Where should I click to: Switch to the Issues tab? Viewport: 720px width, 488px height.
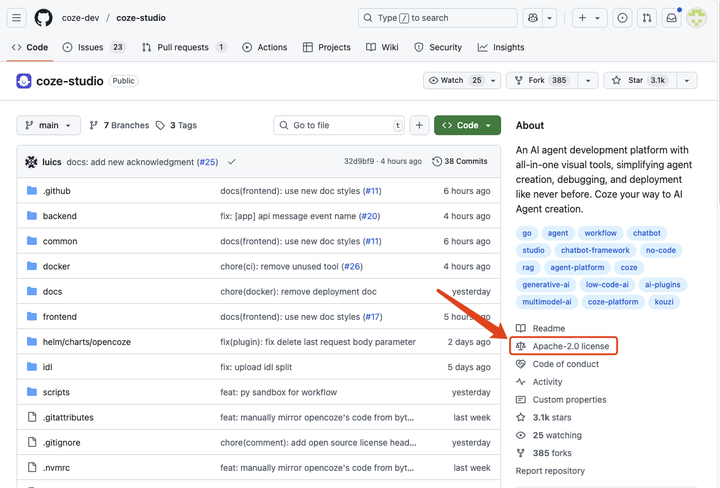(x=95, y=47)
